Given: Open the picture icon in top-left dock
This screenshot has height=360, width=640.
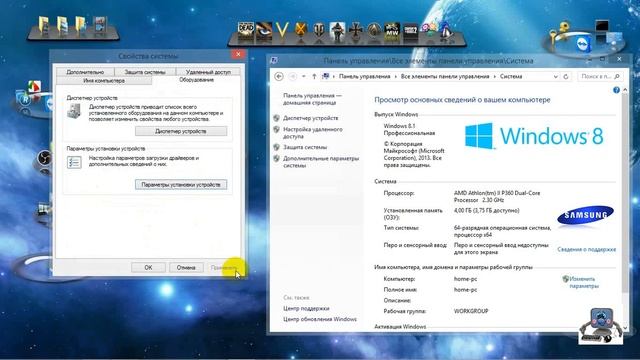Looking at the screenshot, I should pos(100,24).
